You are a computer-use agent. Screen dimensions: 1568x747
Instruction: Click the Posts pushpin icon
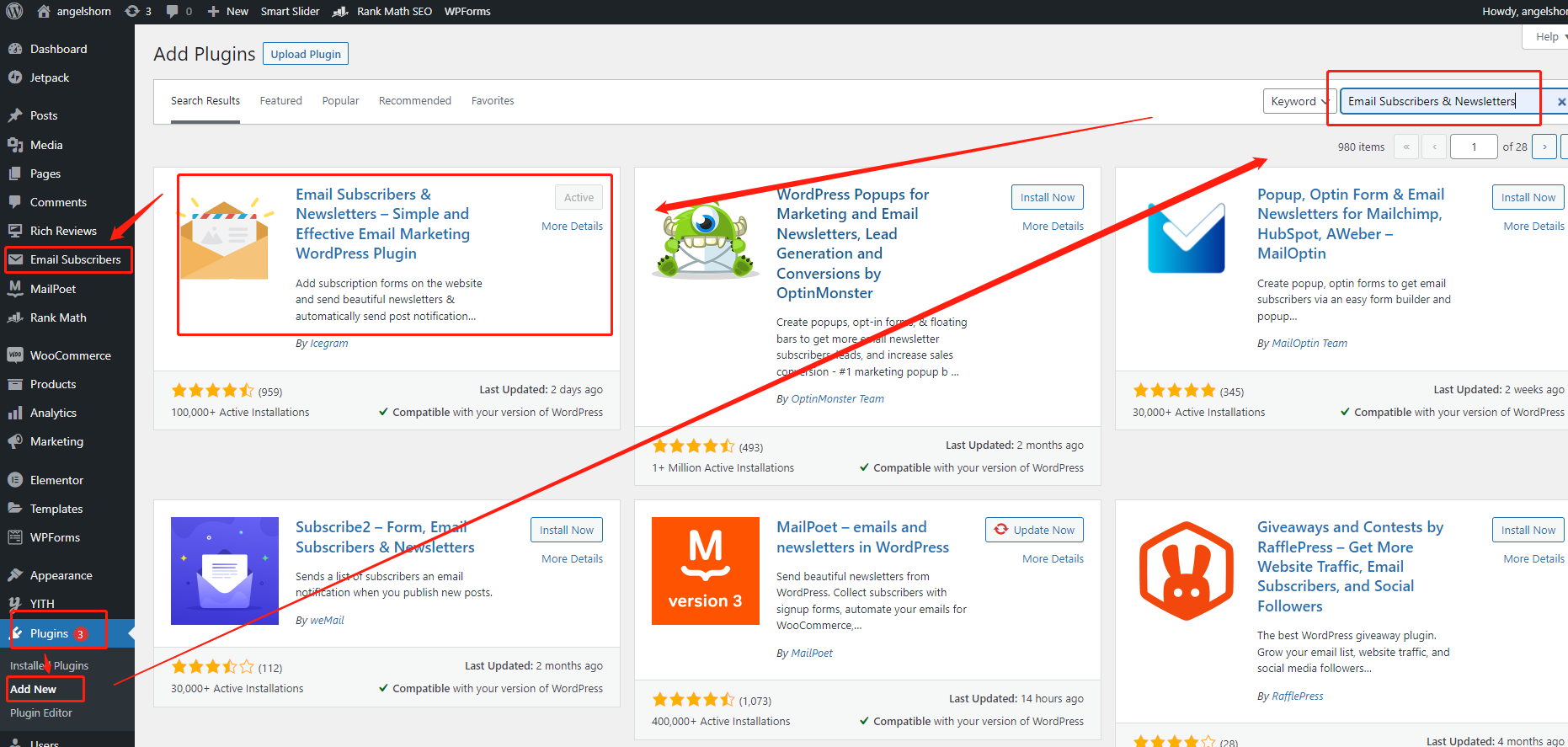(15, 115)
